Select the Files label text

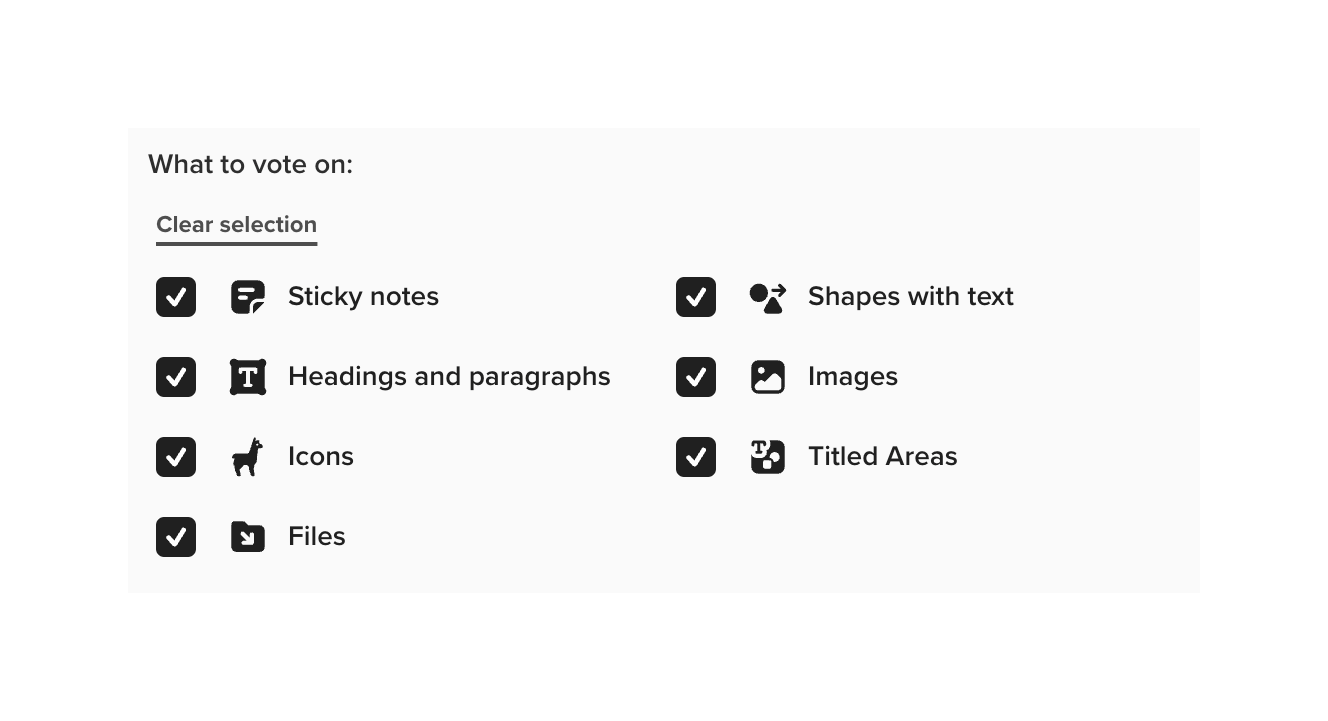point(316,537)
